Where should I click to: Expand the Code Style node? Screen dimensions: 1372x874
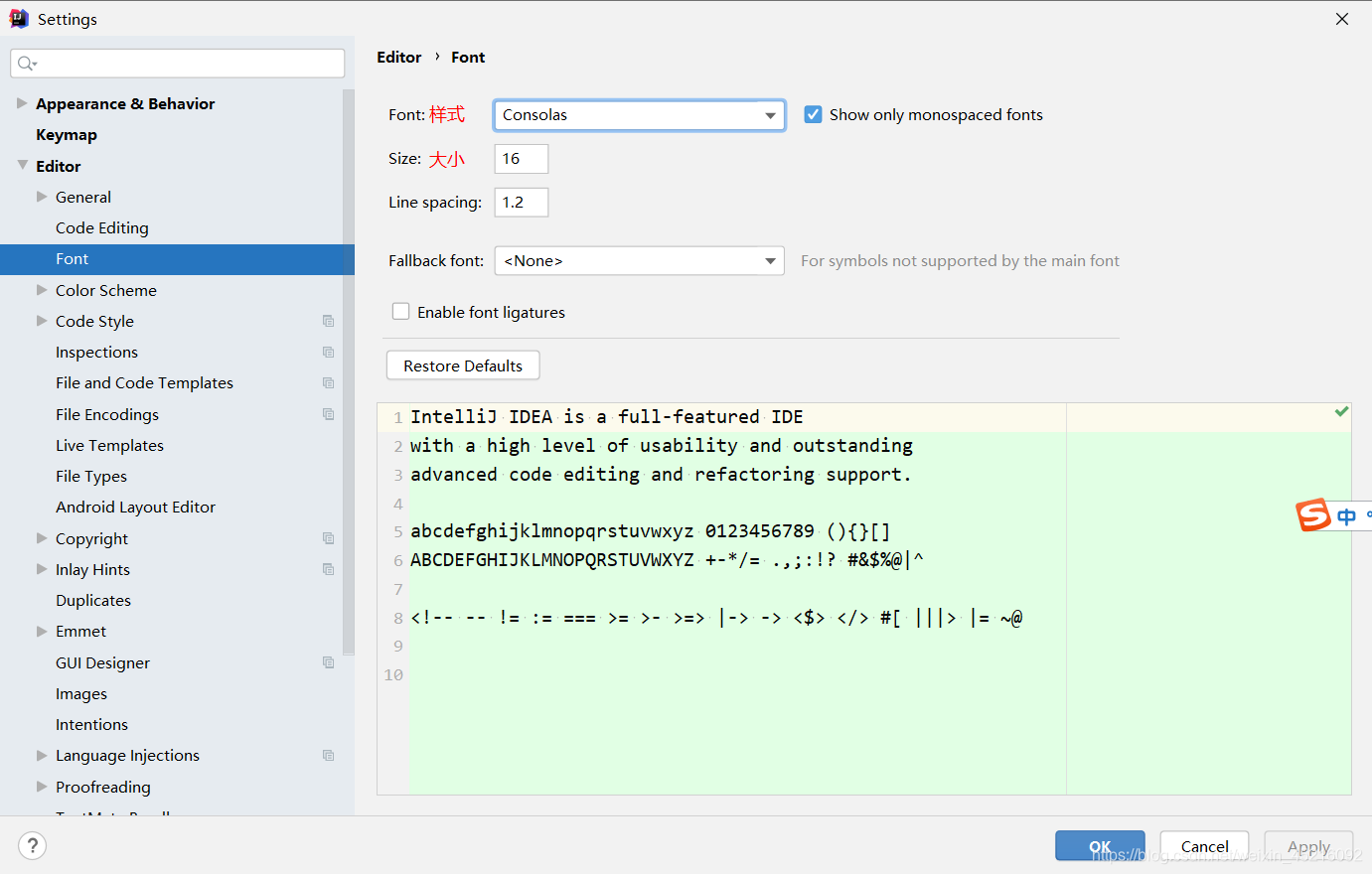(42, 321)
